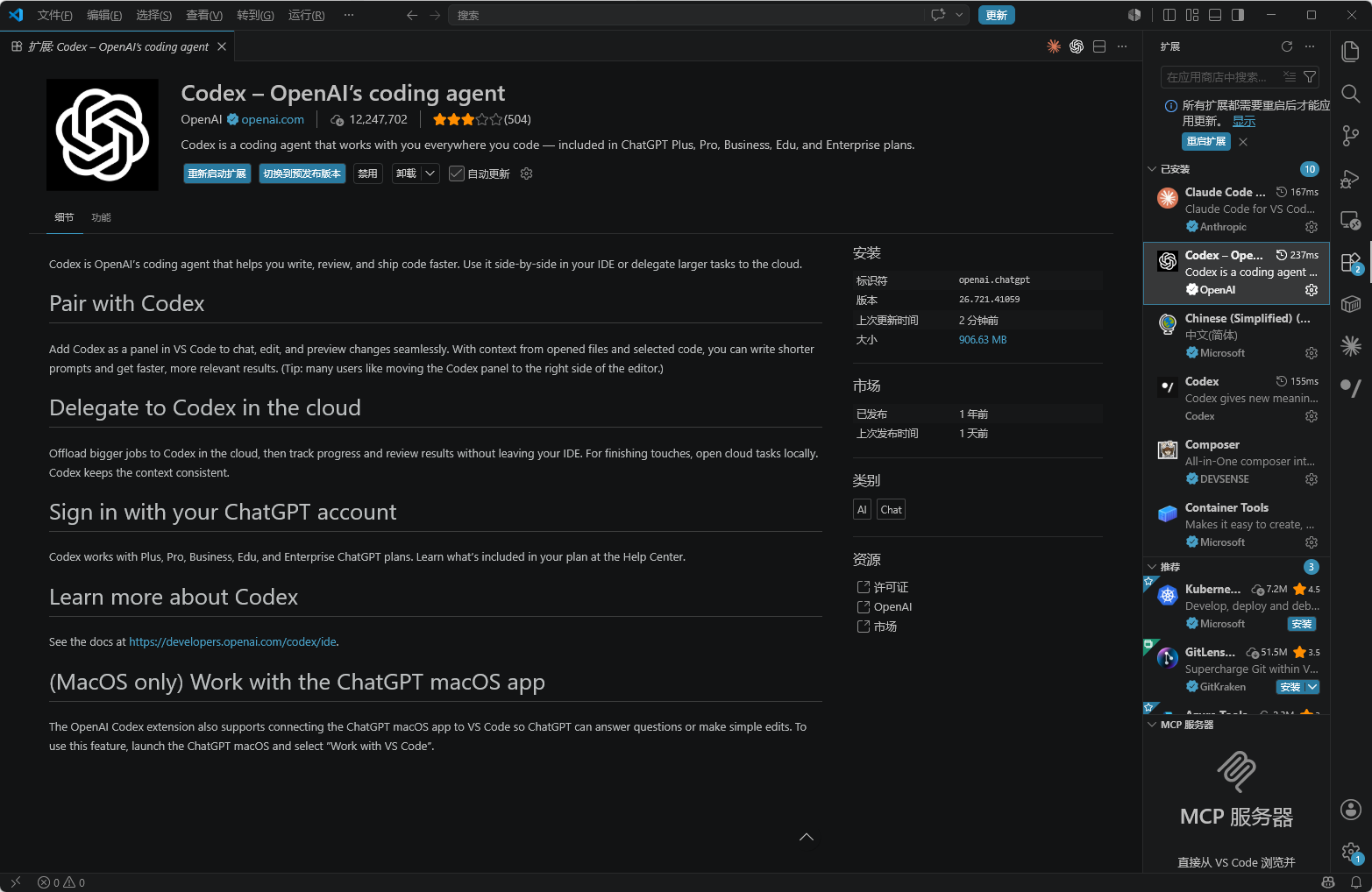Image resolution: width=1372 pixels, height=892 pixels.
Task: Open settings gear for Claude Code extension
Action: tap(1312, 227)
